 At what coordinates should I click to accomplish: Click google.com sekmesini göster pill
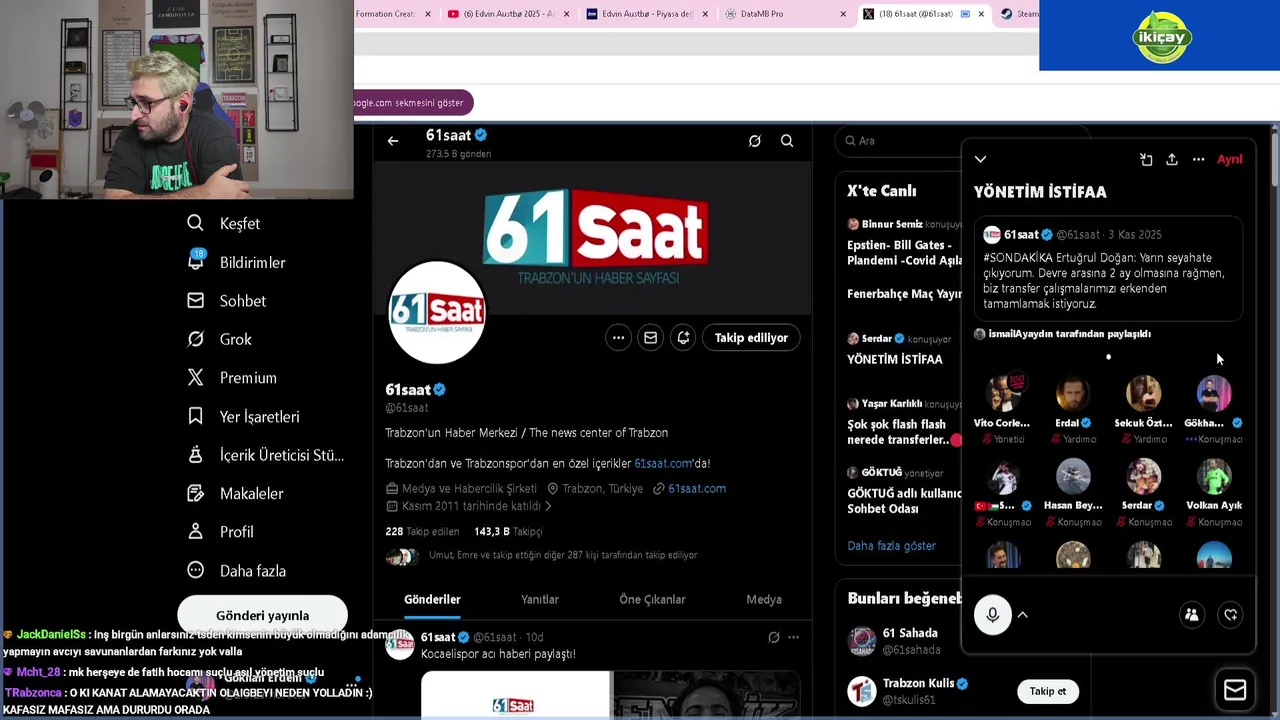pyautogui.click(x=412, y=103)
